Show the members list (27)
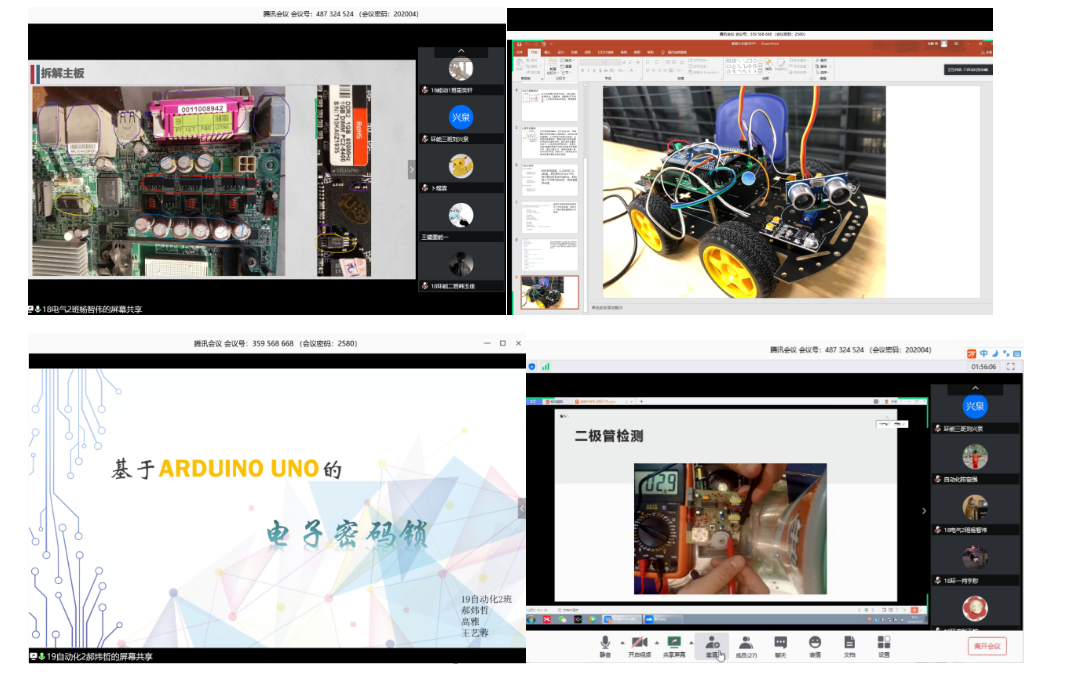 coord(746,646)
